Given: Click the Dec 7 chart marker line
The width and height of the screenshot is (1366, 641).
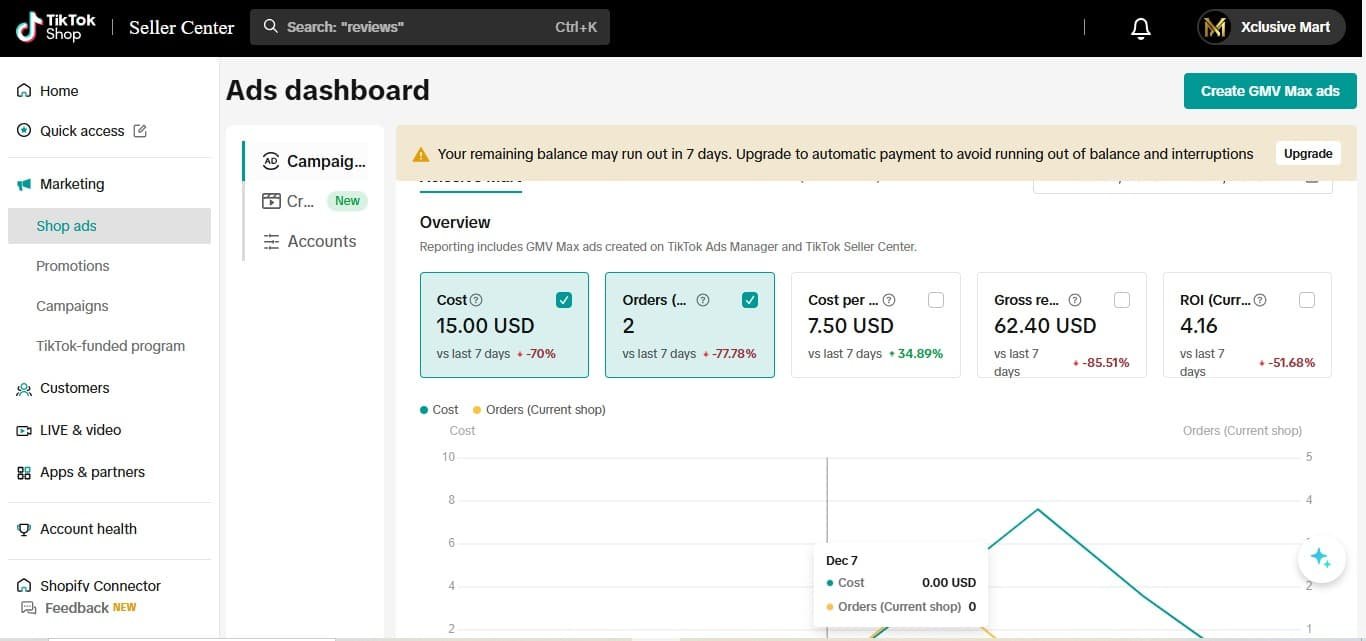Looking at the screenshot, I should pos(827,500).
